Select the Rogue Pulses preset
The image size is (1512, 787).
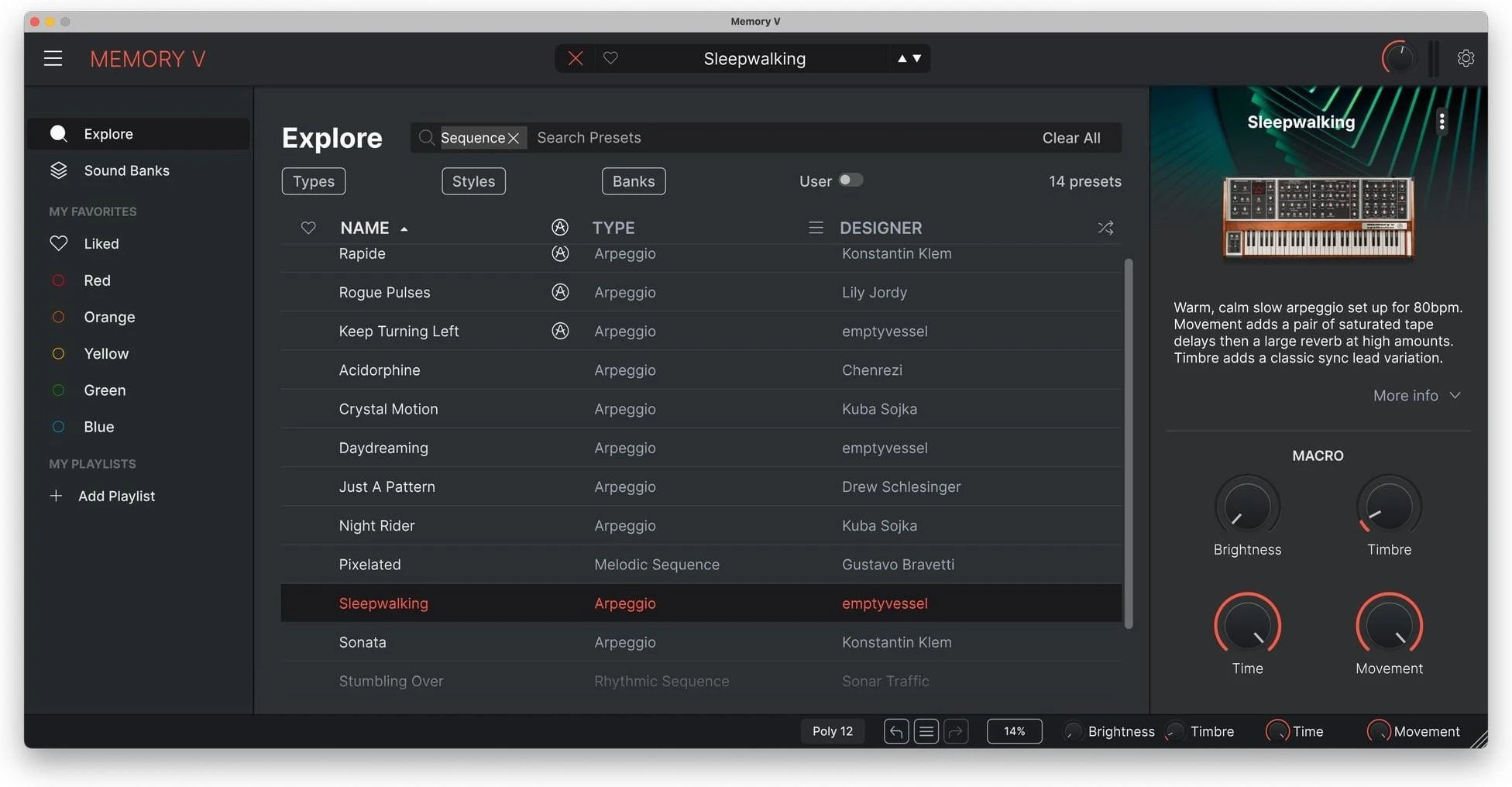tap(701, 292)
